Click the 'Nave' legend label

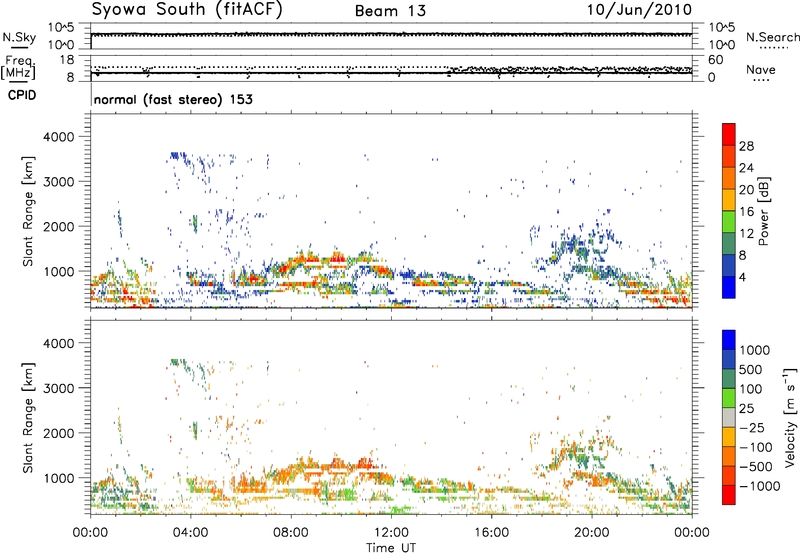760,69
